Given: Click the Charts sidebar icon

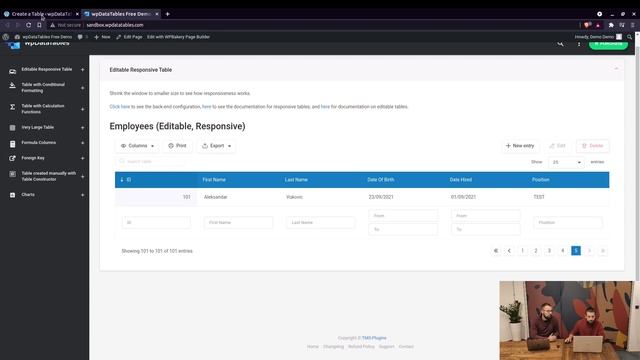Looking at the screenshot, I should pos(13,195).
